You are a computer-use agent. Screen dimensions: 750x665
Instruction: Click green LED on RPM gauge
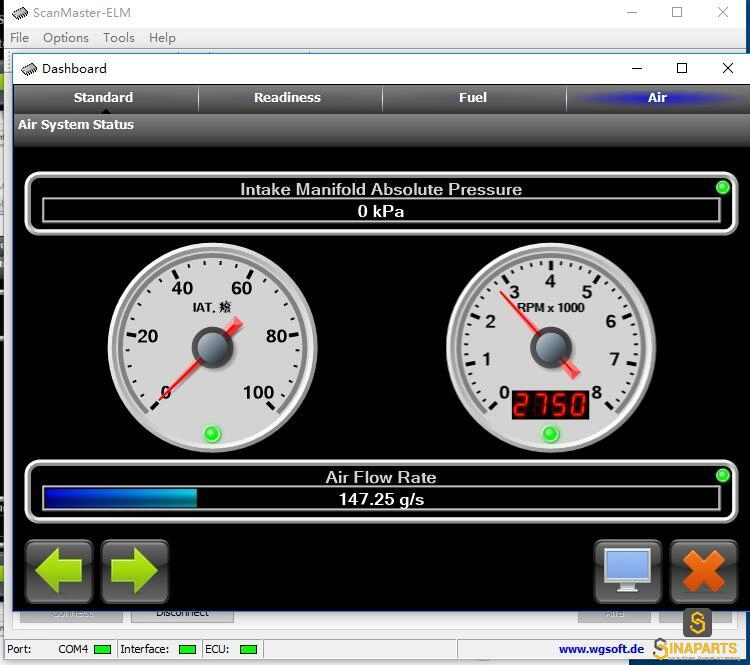550,434
